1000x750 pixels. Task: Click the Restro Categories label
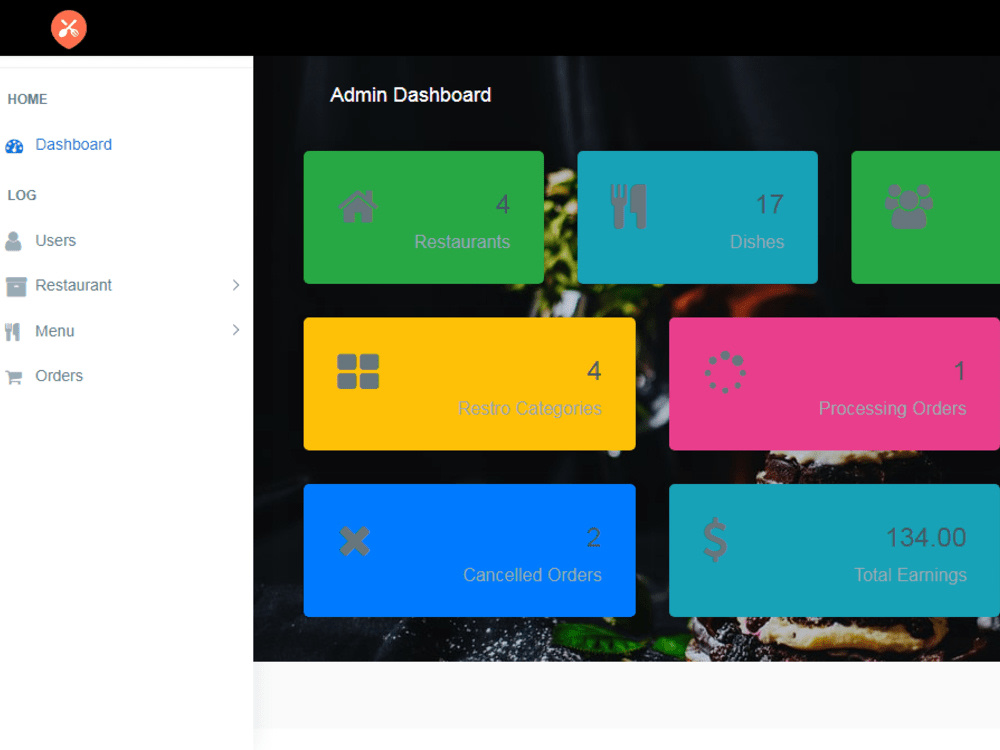pyautogui.click(x=530, y=408)
